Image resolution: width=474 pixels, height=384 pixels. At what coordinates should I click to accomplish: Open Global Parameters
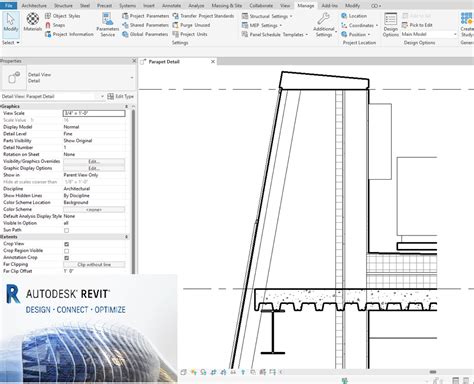click(145, 34)
